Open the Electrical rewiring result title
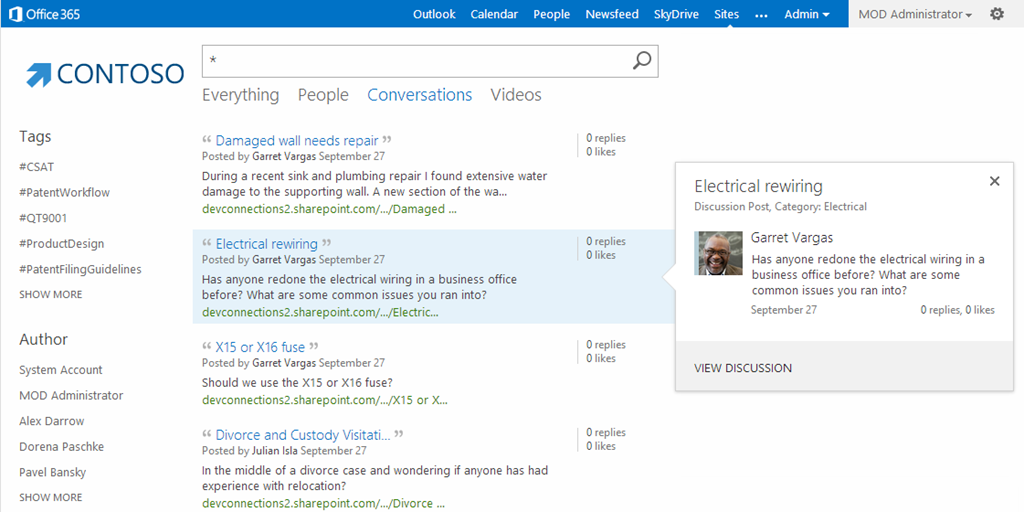 click(x=266, y=244)
